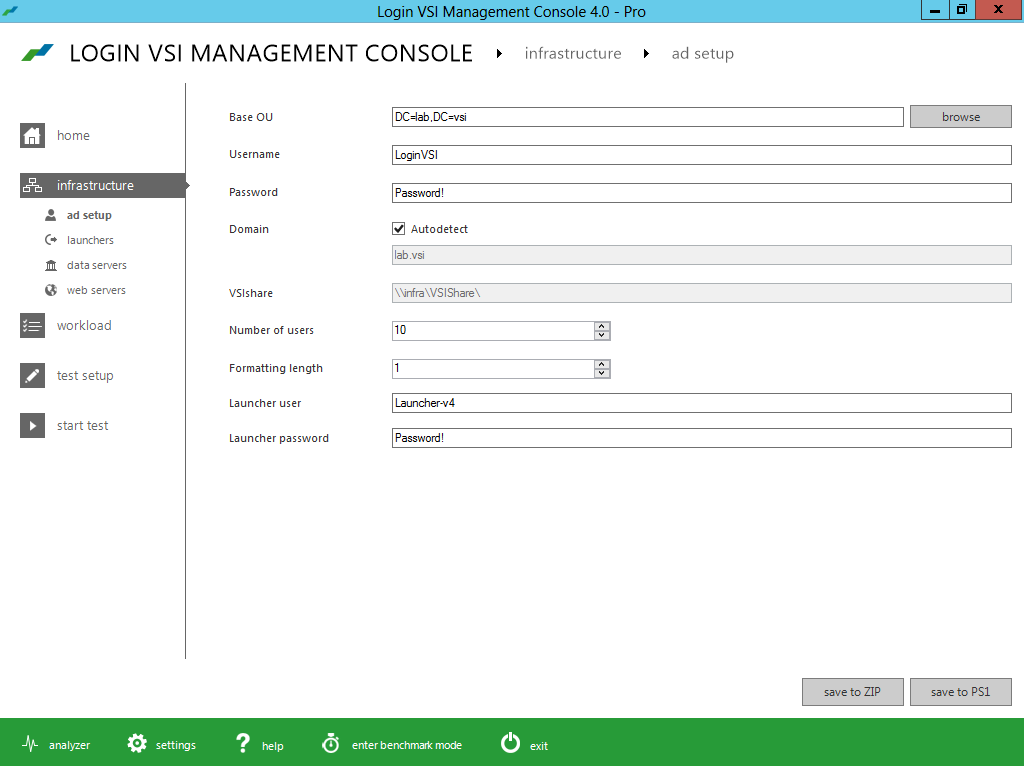Screen dimensions: 1024x766
Task: Open launchers submenu item
Action: coord(90,240)
